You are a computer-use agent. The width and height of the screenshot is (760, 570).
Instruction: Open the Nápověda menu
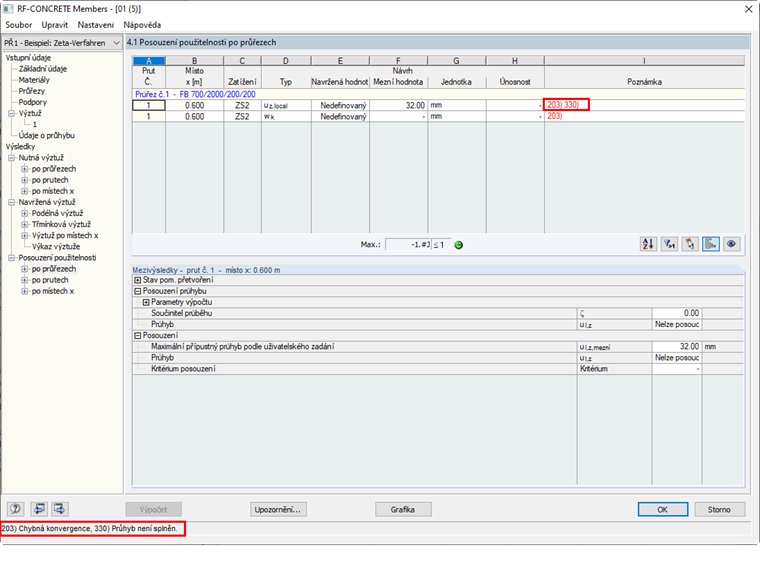point(142,25)
